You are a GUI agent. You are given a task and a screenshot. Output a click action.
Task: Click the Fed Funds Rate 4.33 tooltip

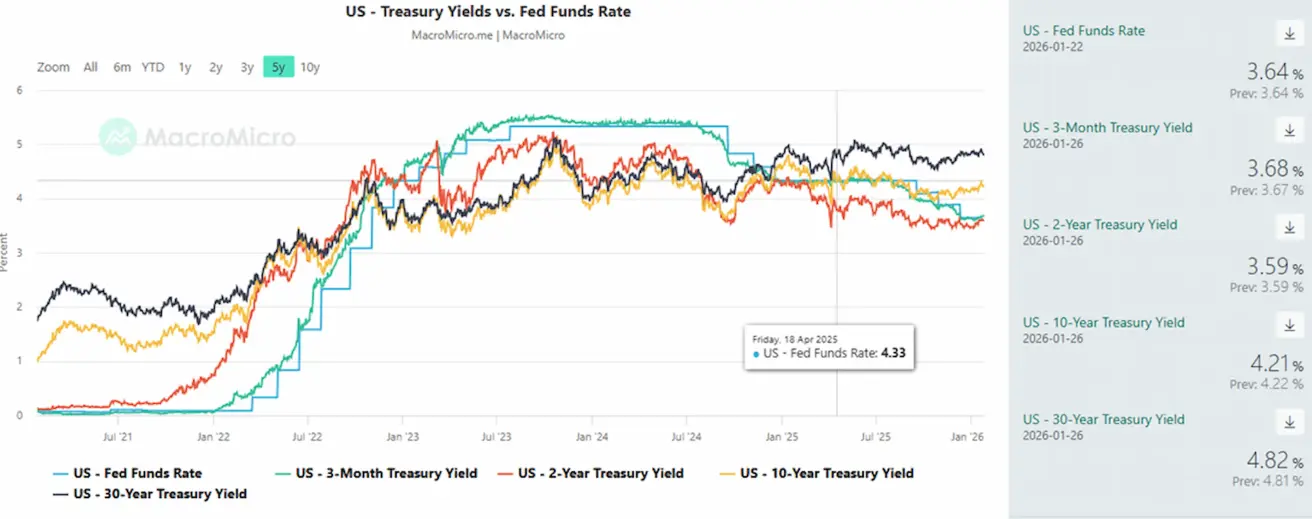click(x=828, y=347)
